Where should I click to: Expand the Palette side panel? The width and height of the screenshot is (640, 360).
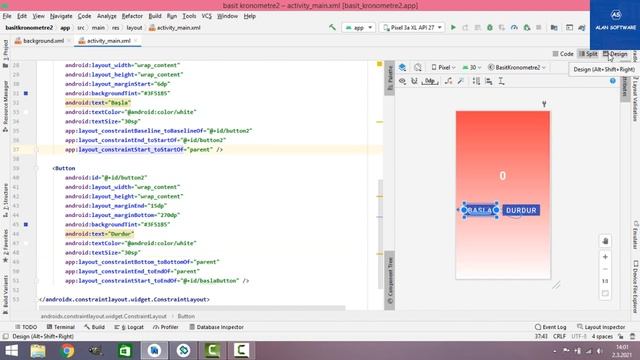[x=390, y=78]
